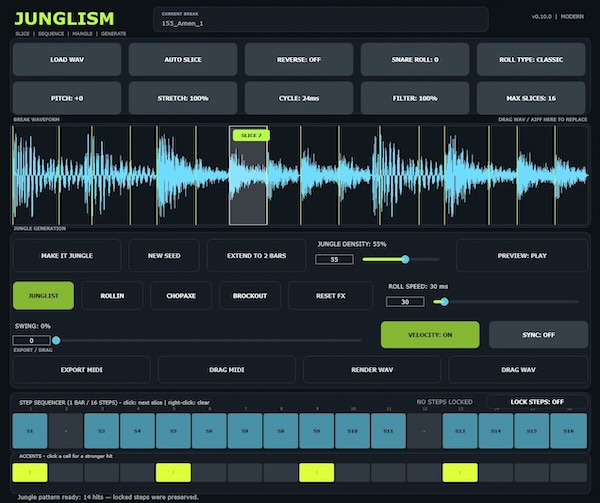This screenshot has width=600, height=503.
Task: Click sequencer step 10 labeled S10
Action: [x=352, y=431]
